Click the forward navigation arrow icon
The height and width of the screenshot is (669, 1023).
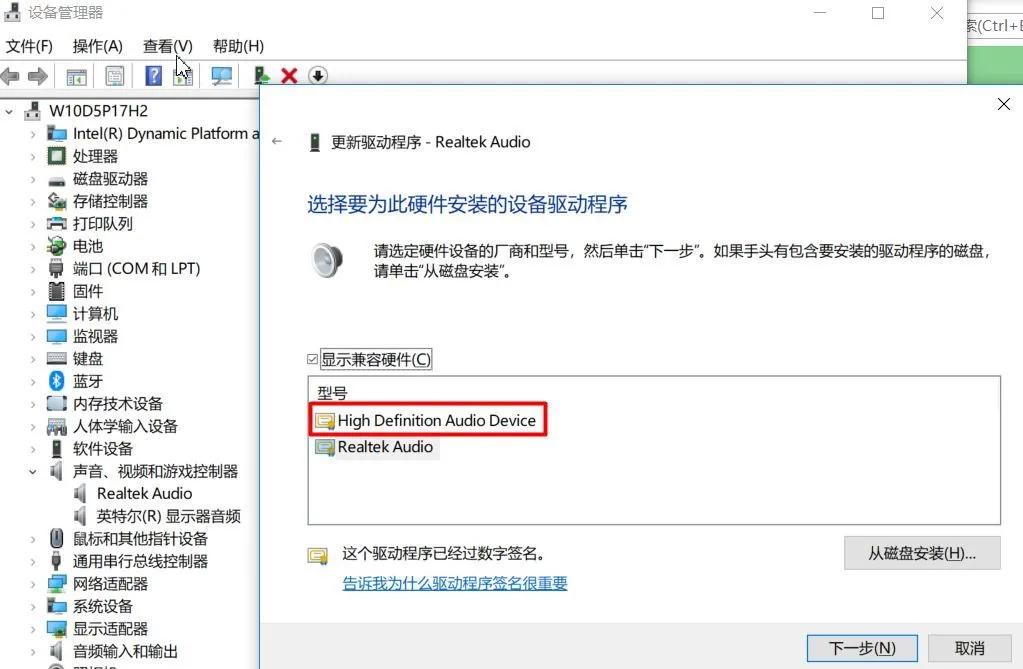click(38, 75)
